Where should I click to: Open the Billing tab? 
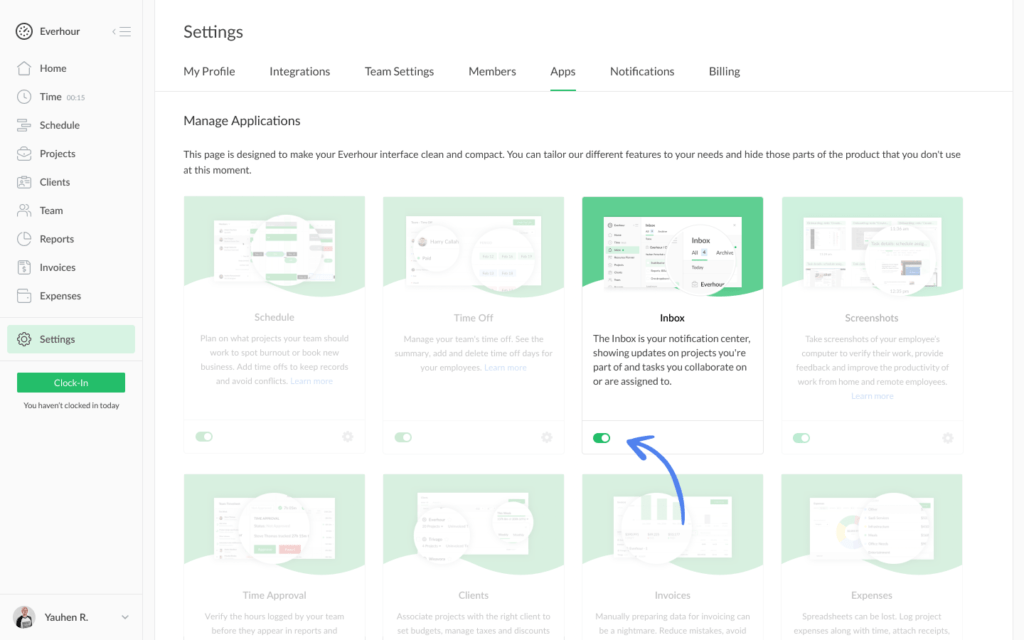(x=724, y=71)
